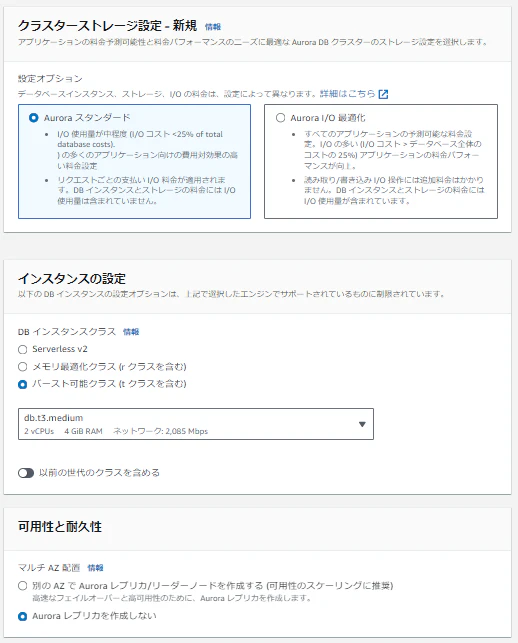
Task: Select the Aurora スタンダード radio option
Action: (34, 118)
